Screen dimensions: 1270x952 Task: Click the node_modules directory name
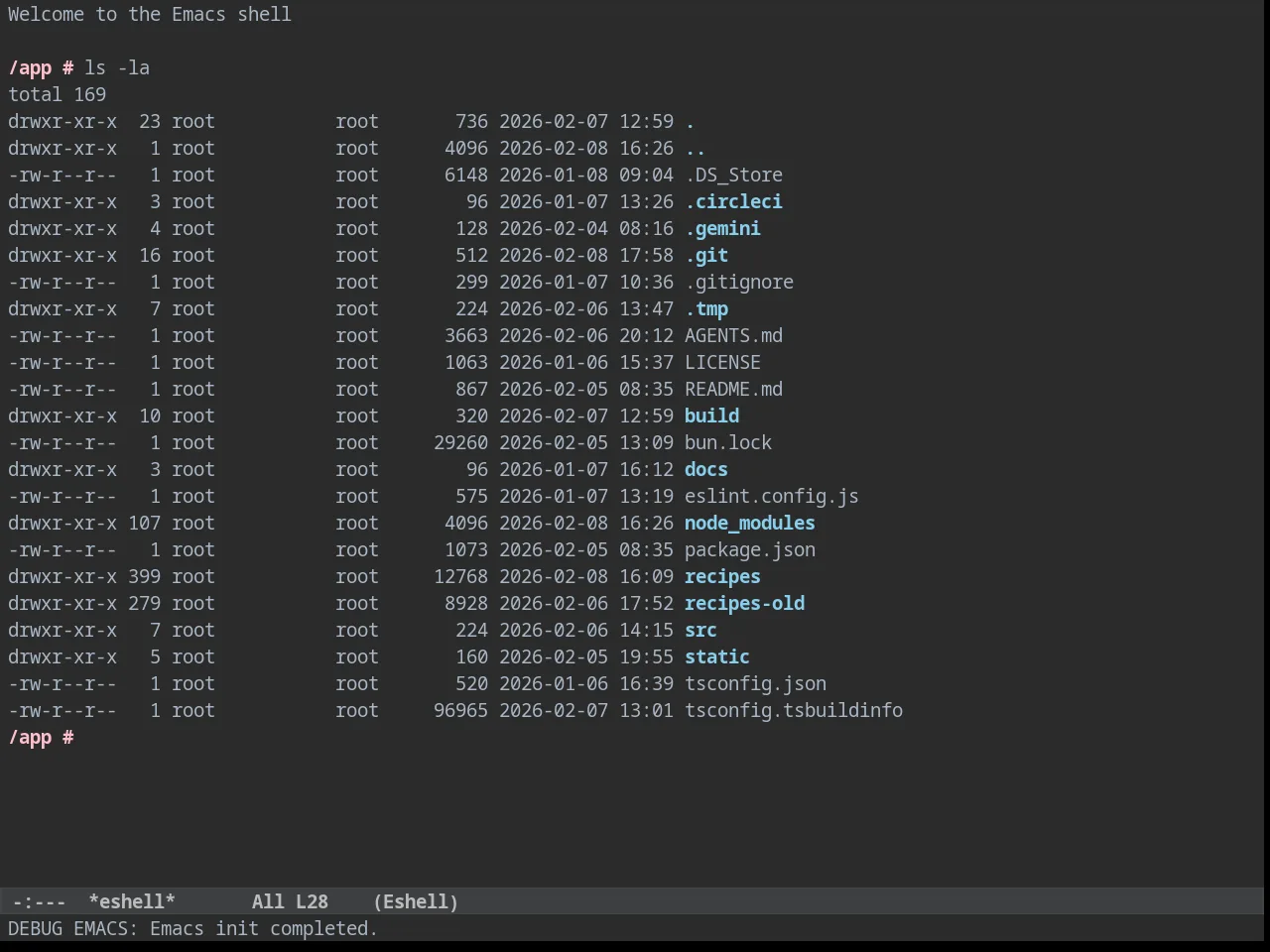(x=750, y=523)
